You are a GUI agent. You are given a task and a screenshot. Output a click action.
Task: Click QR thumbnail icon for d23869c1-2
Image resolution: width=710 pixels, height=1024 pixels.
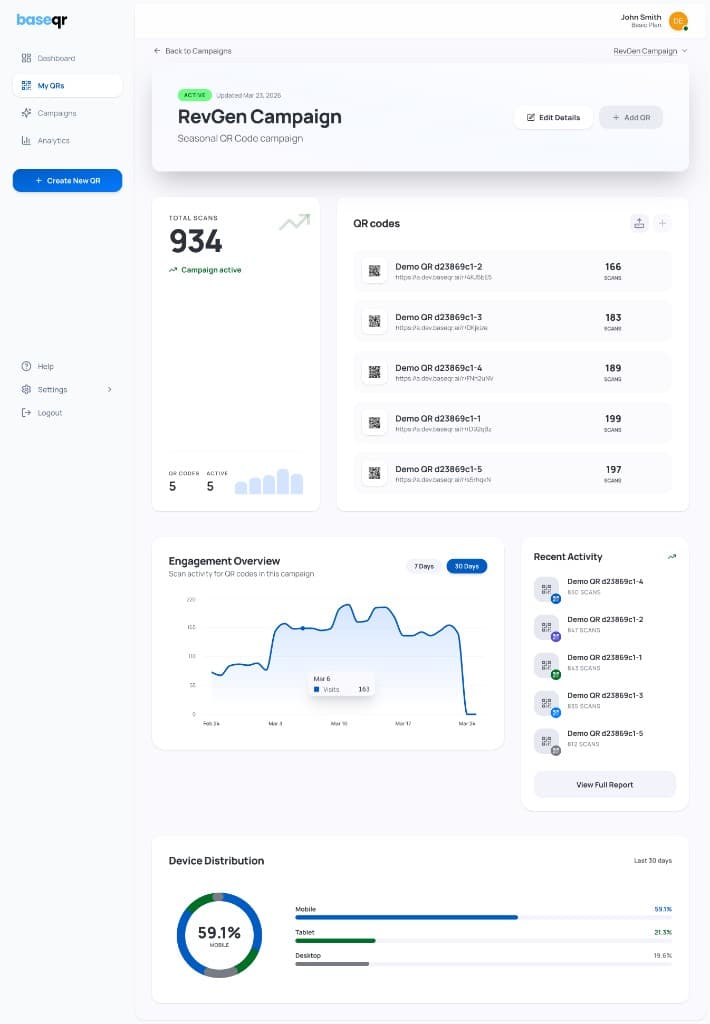coord(374,270)
